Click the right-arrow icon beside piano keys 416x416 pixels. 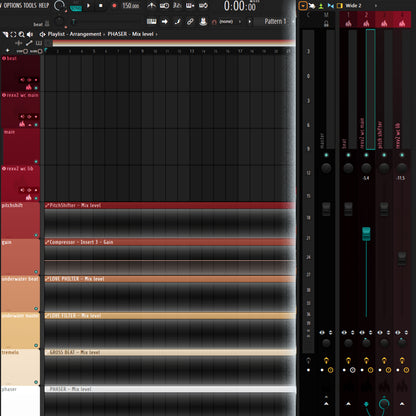click(x=164, y=21)
